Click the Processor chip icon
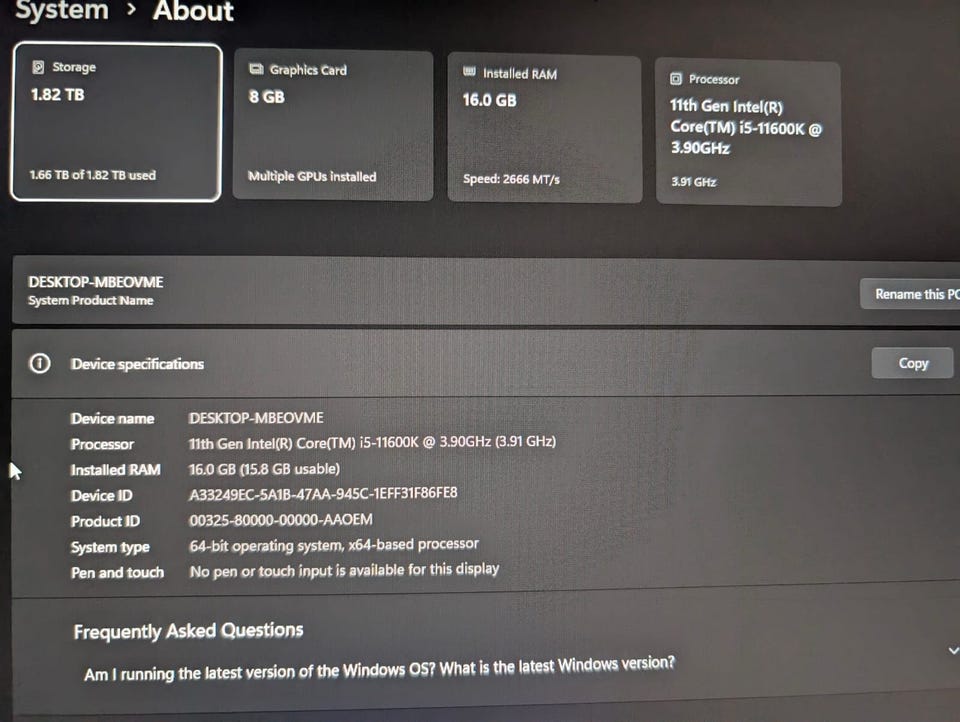The width and height of the screenshot is (960, 722). point(676,78)
